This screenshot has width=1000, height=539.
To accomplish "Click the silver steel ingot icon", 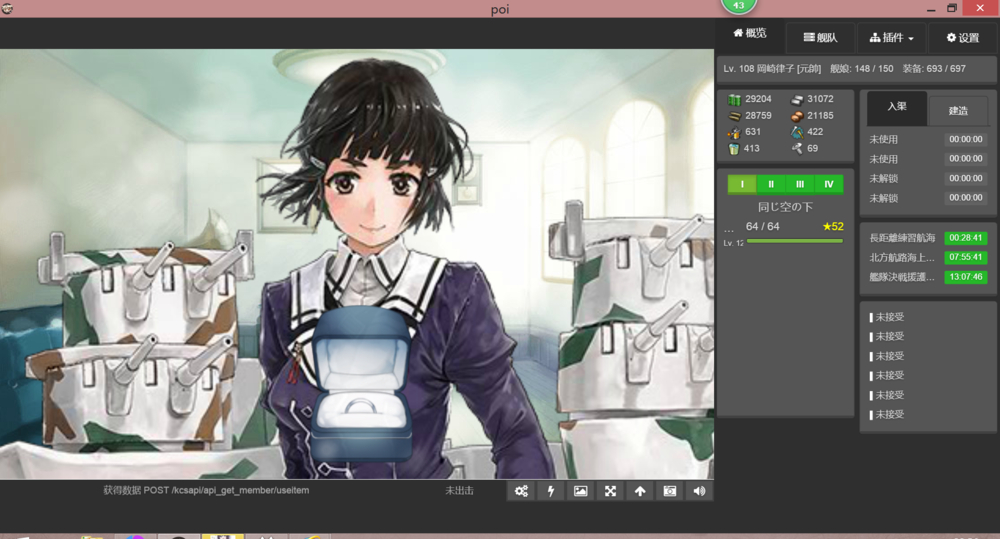I will [x=797, y=100].
